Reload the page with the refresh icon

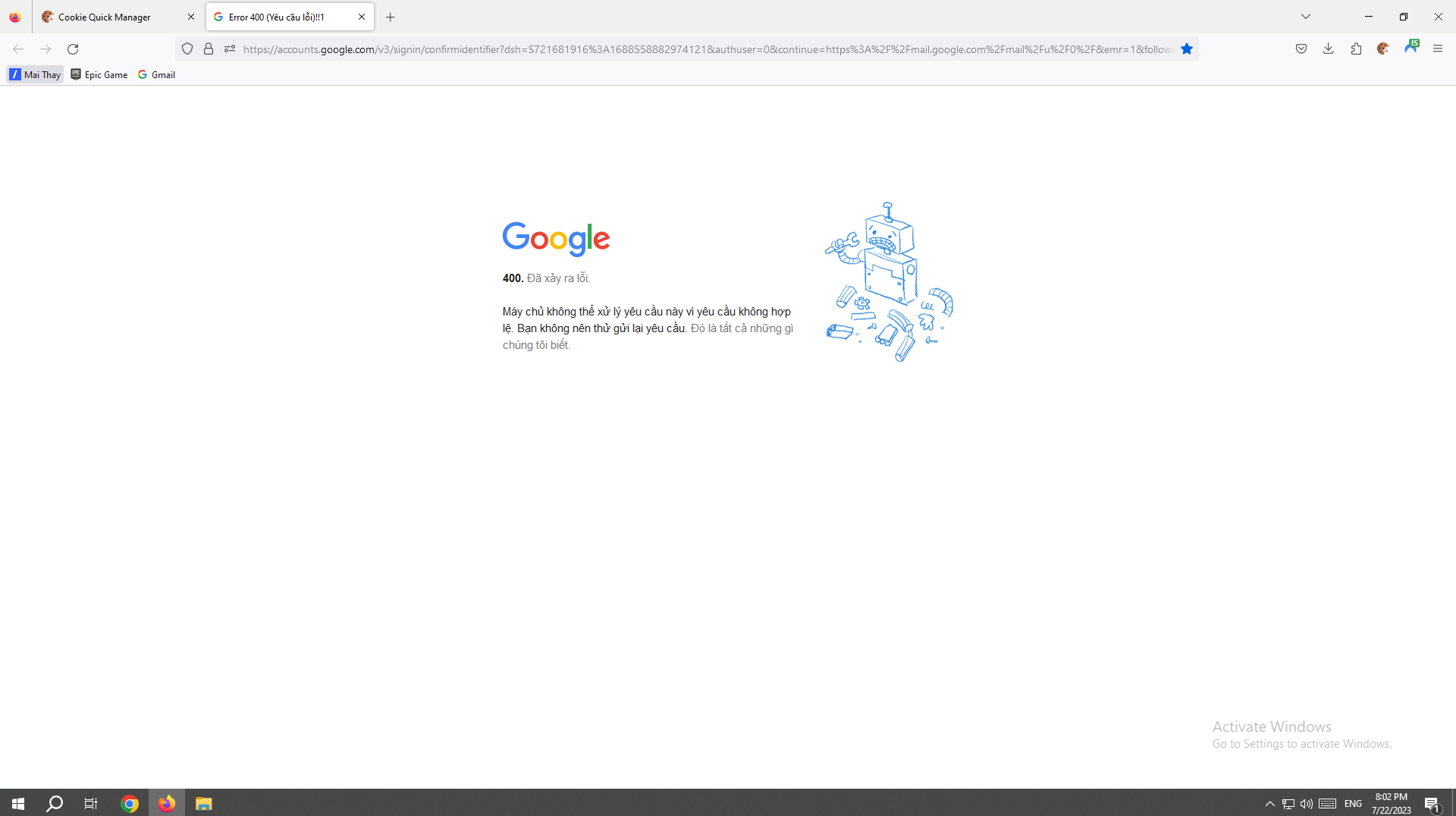(x=73, y=49)
